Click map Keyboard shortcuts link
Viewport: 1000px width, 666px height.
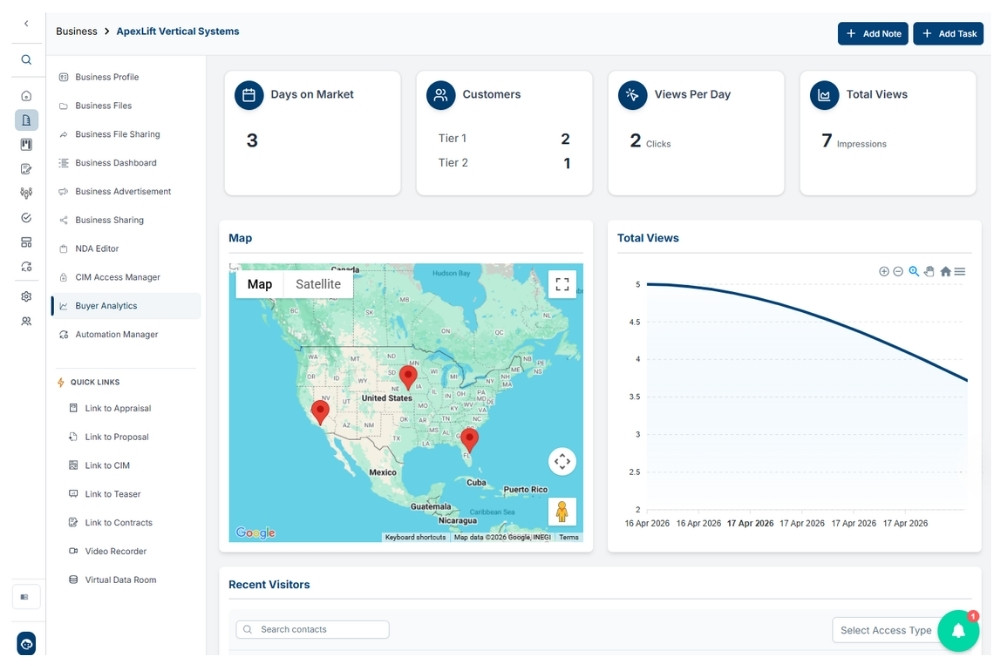[x=415, y=537]
